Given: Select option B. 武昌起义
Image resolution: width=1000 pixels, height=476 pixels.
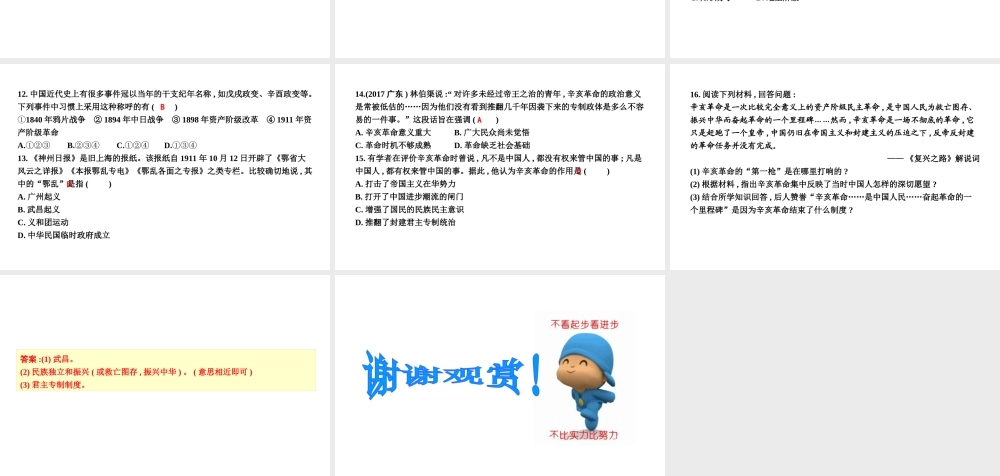Looking at the screenshot, I should point(39,209).
